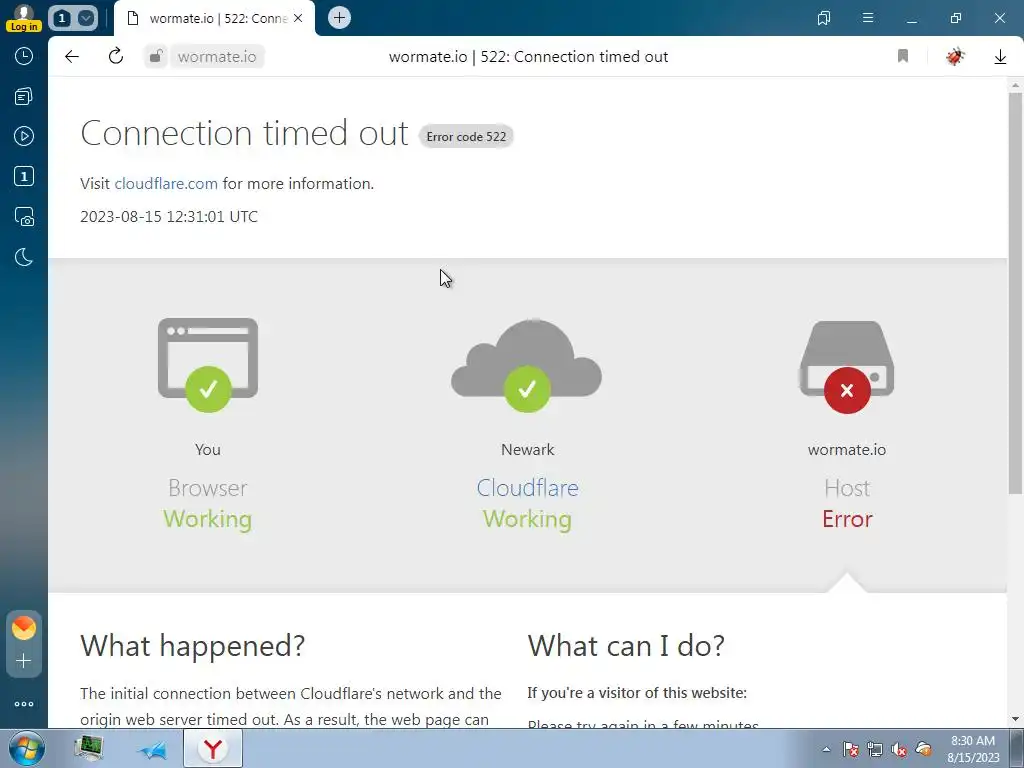Click the Cloudflare heading link
This screenshot has height=768, width=1024.
527,488
